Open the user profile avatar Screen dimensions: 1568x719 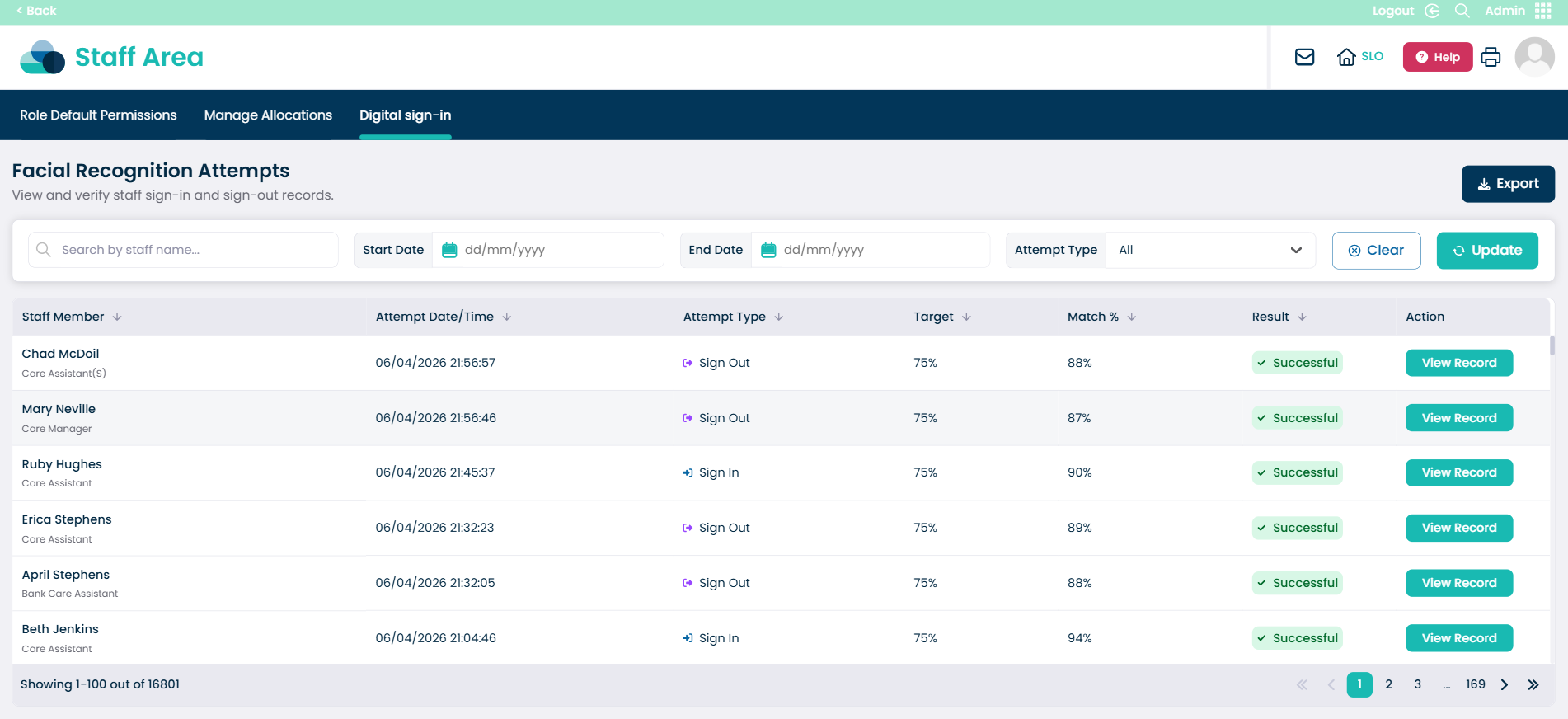coord(1534,57)
